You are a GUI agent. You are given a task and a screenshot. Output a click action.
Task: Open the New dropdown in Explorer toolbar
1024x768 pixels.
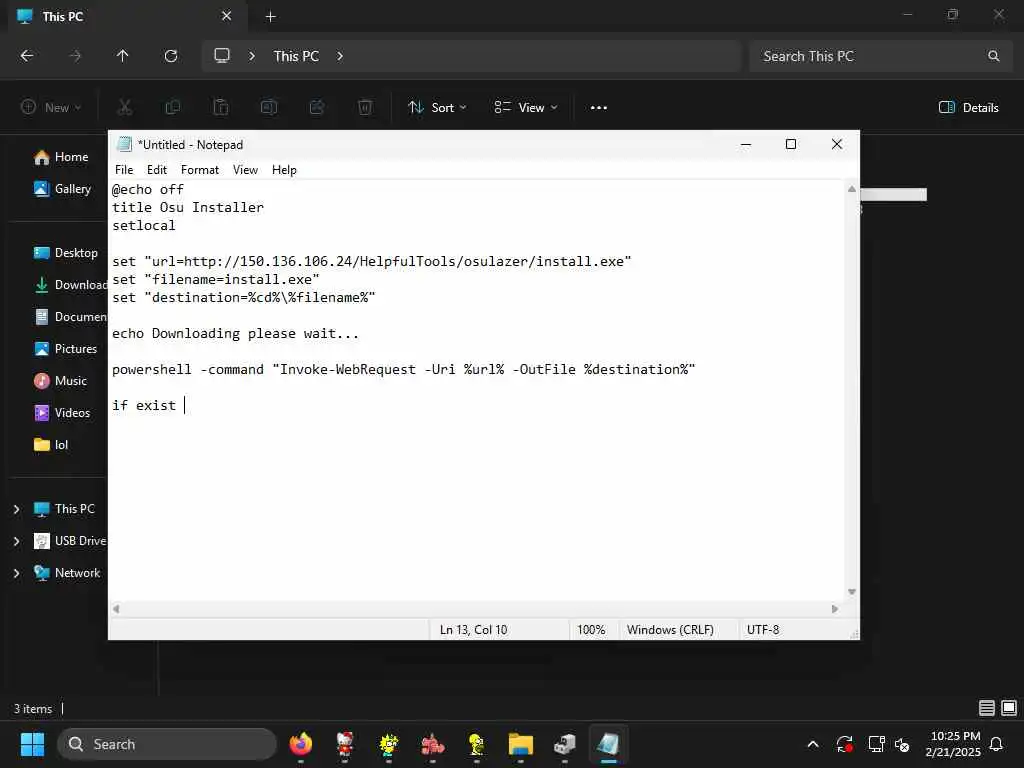pyautogui.click(x=51, y=107)
